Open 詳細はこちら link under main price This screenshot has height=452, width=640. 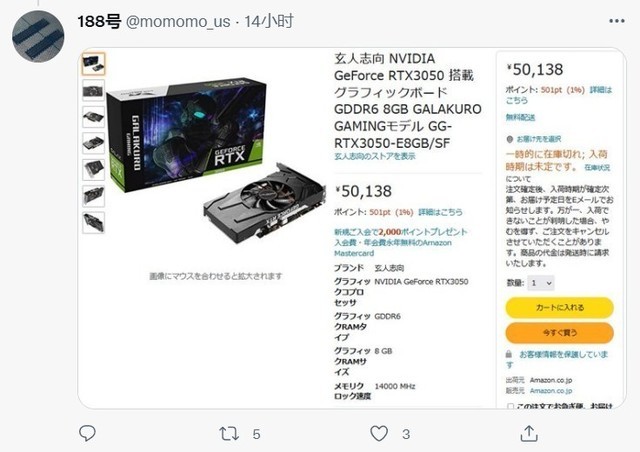[440, 212]
